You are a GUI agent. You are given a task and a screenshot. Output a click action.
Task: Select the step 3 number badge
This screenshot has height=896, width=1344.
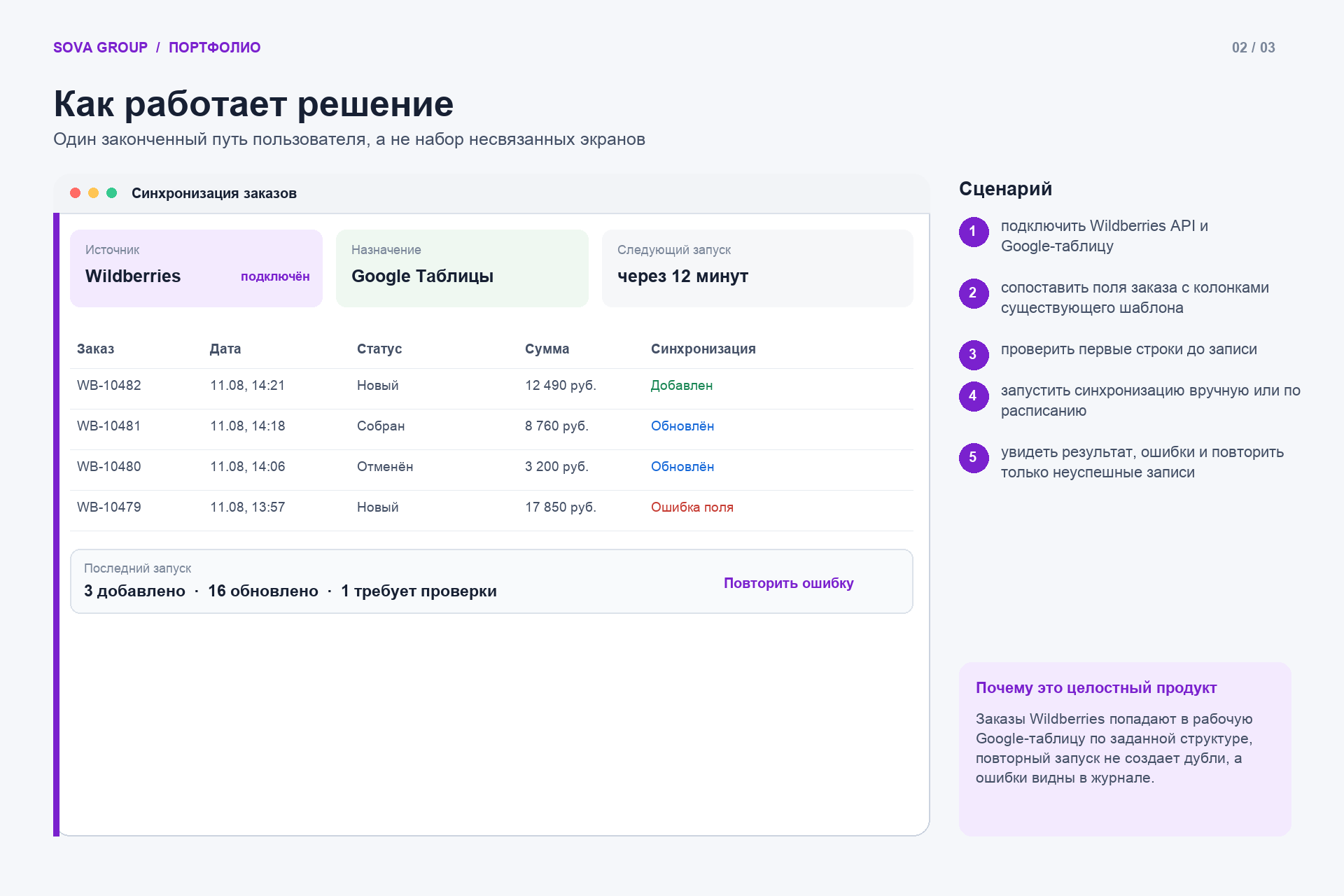(x=974, y=355)
